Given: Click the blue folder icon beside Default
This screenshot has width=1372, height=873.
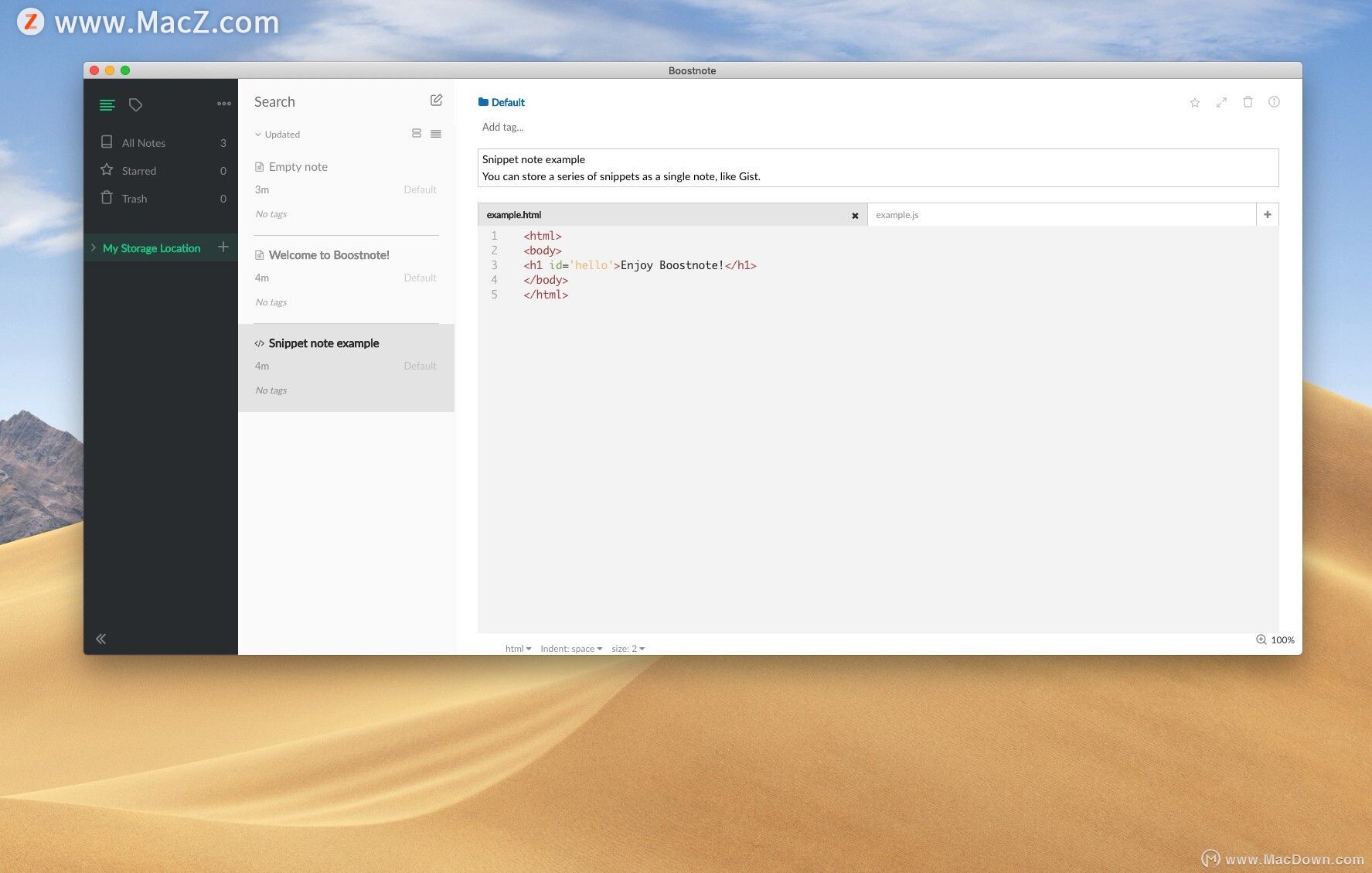Looking at the screenshot, I should pyautogui.click(x=483, y=101).
